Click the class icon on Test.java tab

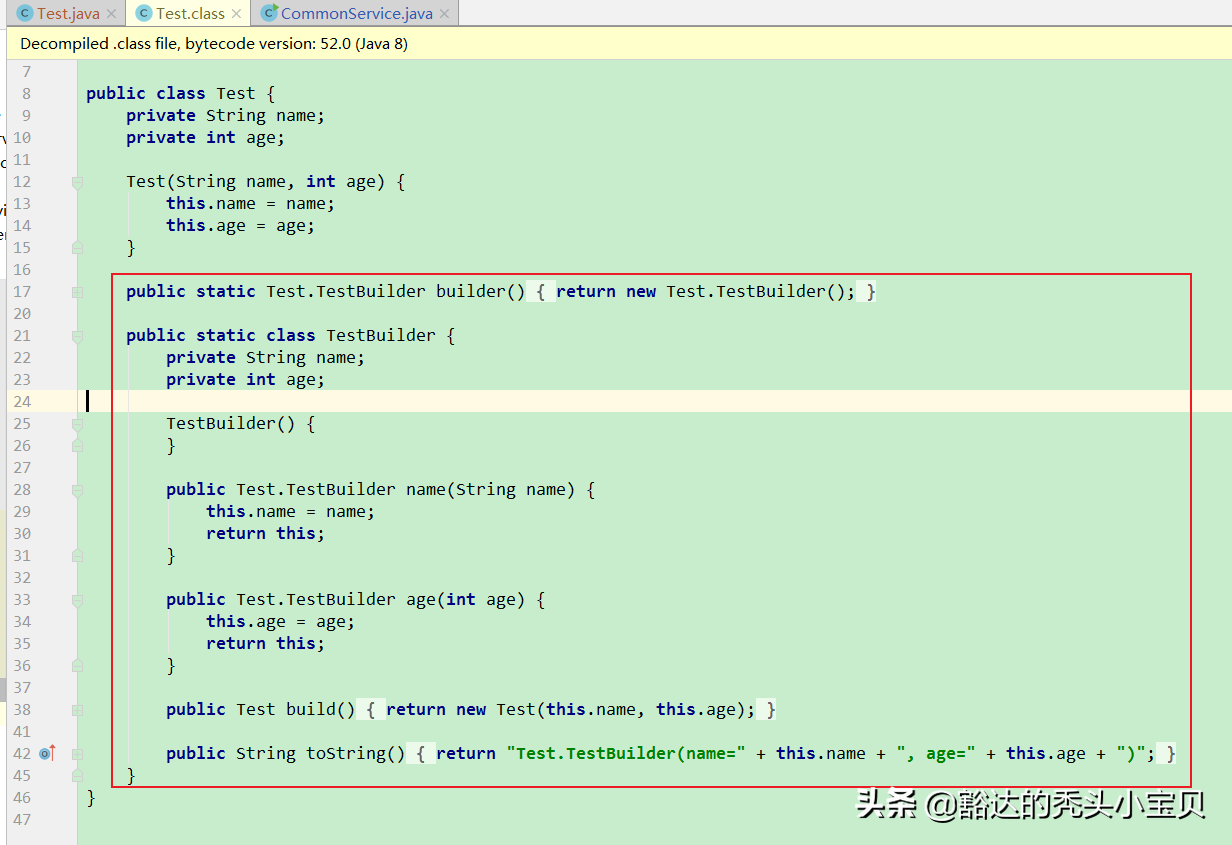[25, 14]
